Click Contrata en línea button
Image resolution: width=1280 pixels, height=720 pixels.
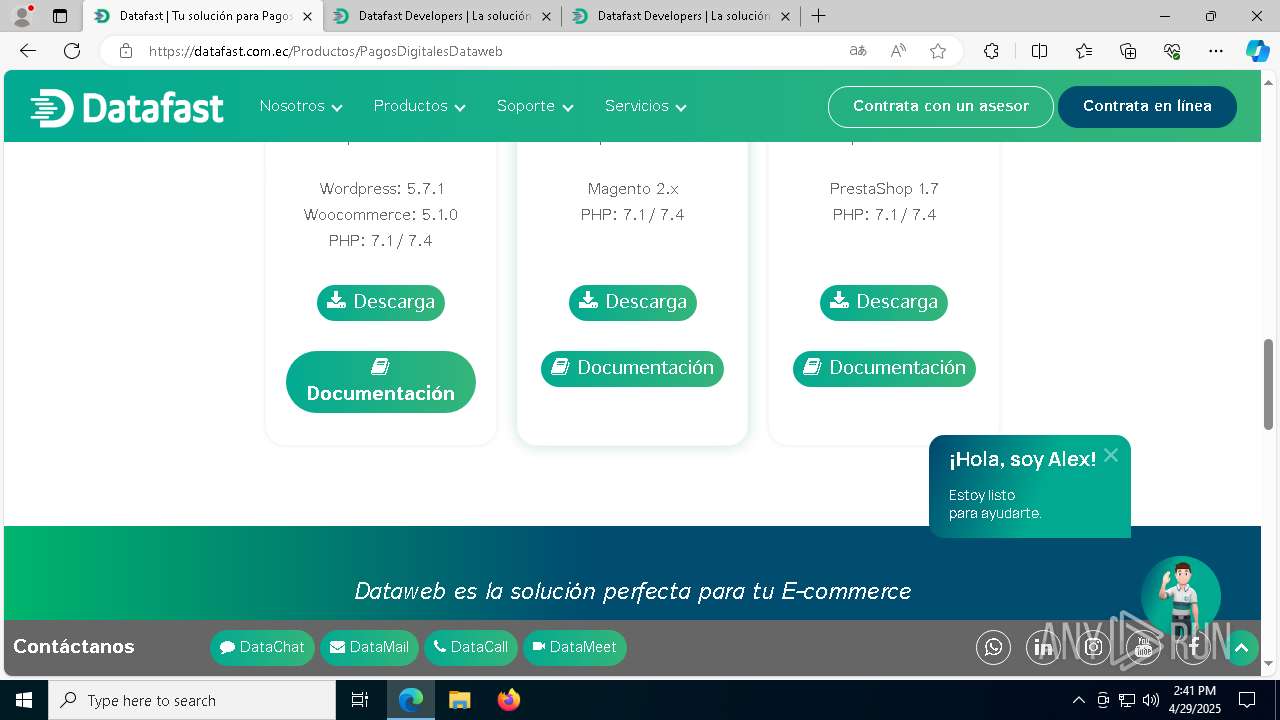click(x=1147, y=107)
